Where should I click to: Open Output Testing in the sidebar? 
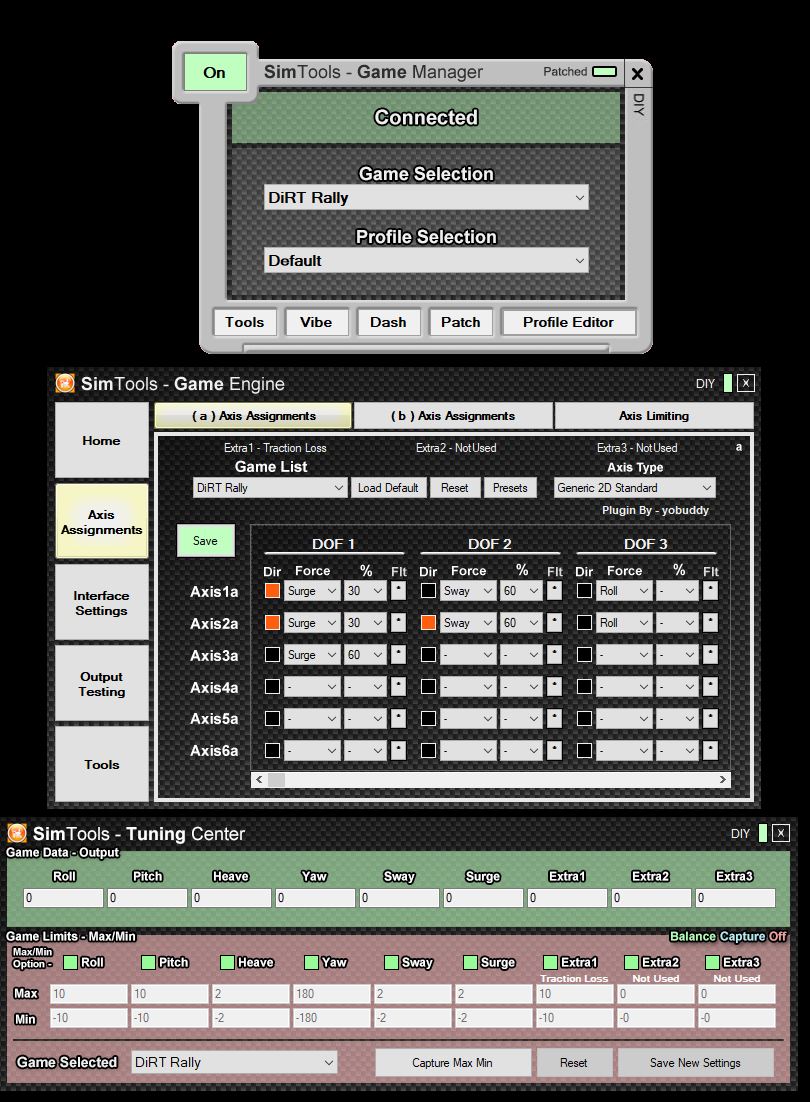[101, 684]
